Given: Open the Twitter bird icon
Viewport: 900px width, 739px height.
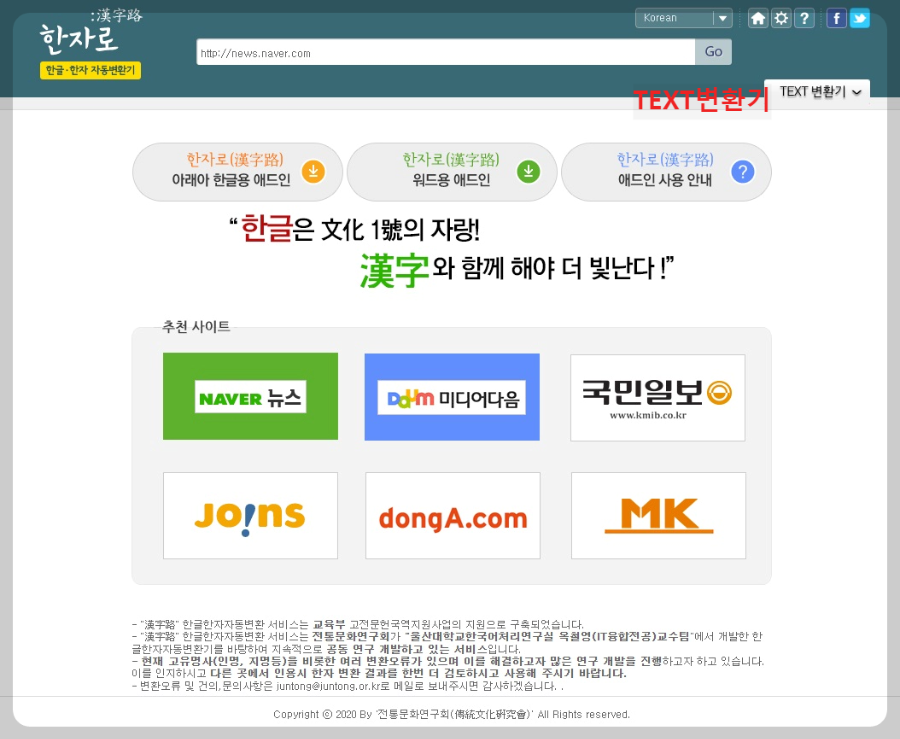Looking at the screenshot, I should pos(860,18).
